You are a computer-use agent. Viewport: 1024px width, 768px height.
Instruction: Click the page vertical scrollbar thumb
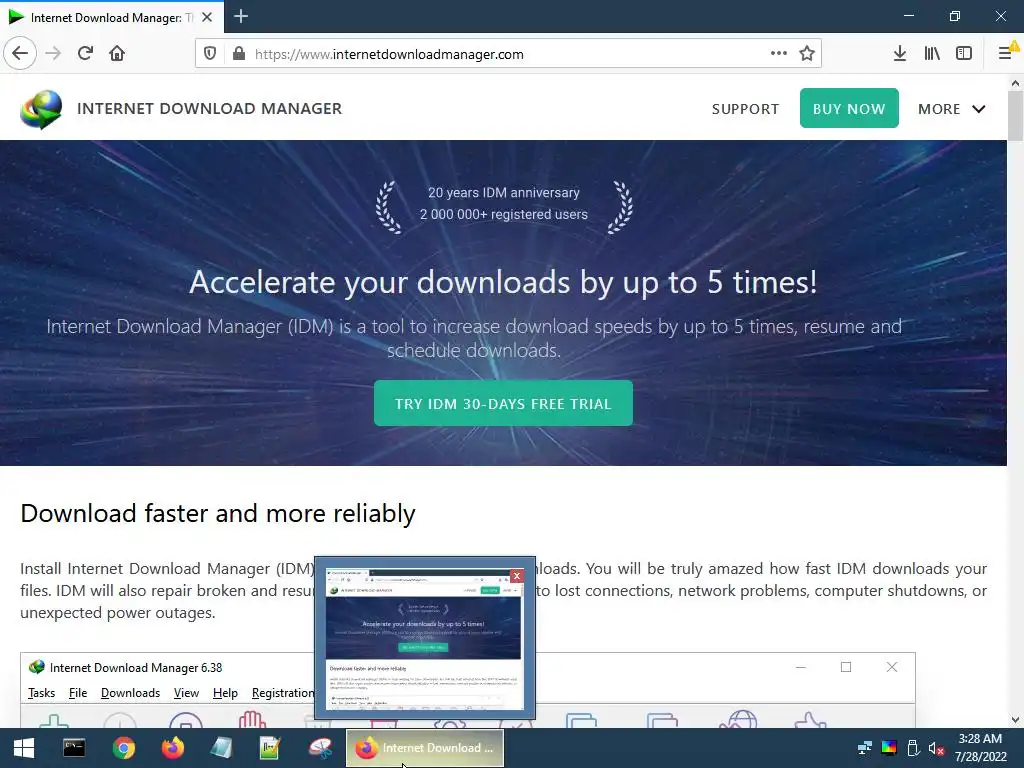pyautogui.click(x=1015, y=116)
